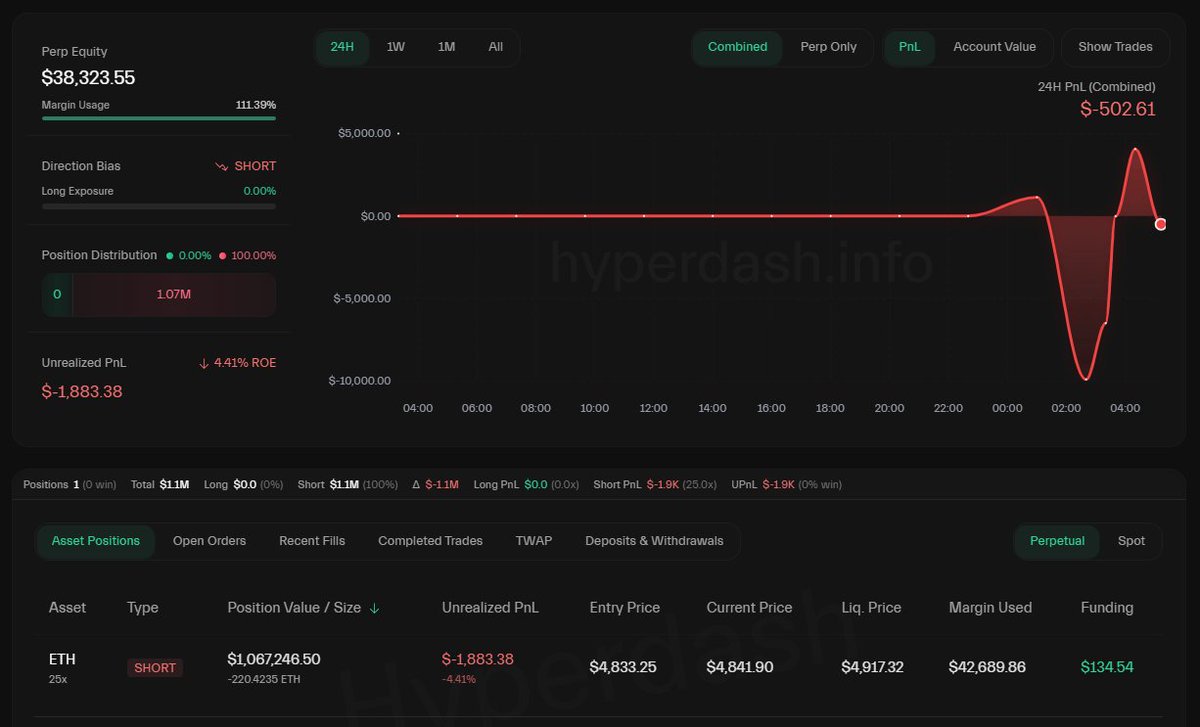
Task: Sort by Current Price column header
Action: point(749,608)
